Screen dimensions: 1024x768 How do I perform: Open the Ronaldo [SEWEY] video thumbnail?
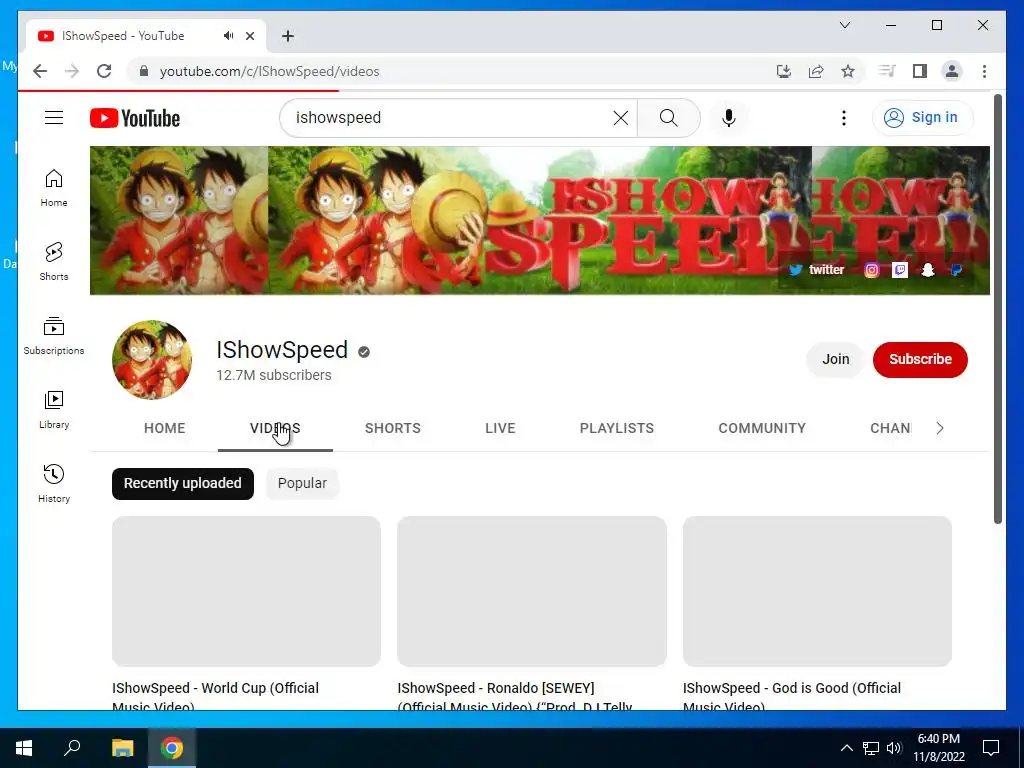coord(532,591)
